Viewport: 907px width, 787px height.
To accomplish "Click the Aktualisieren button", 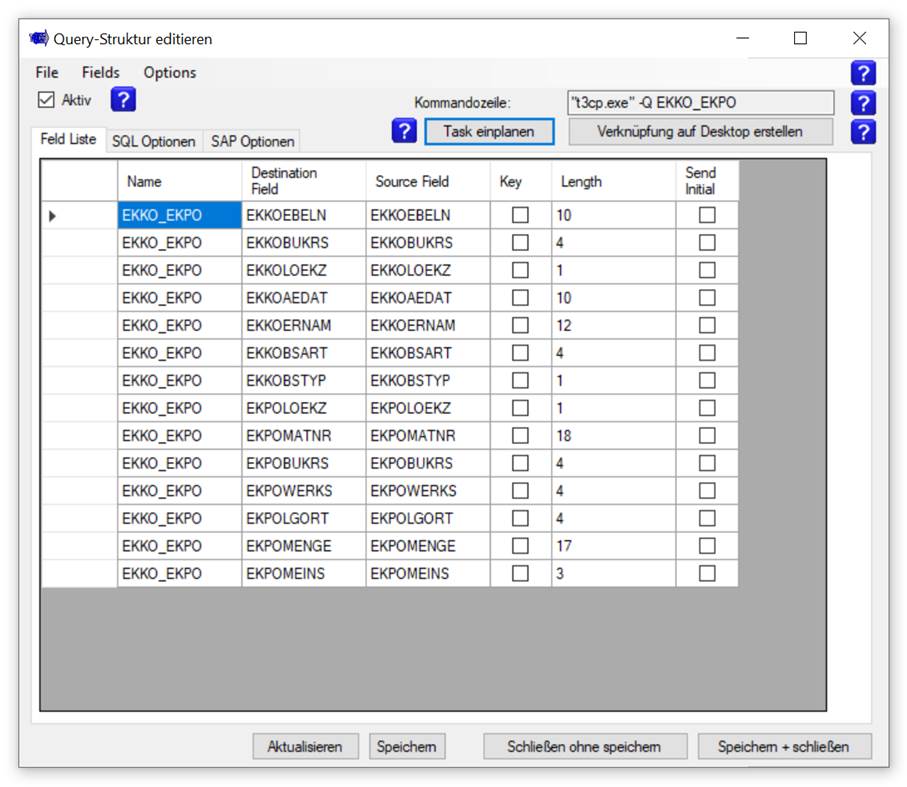I will pyautogui.click(x=305, y=747).
